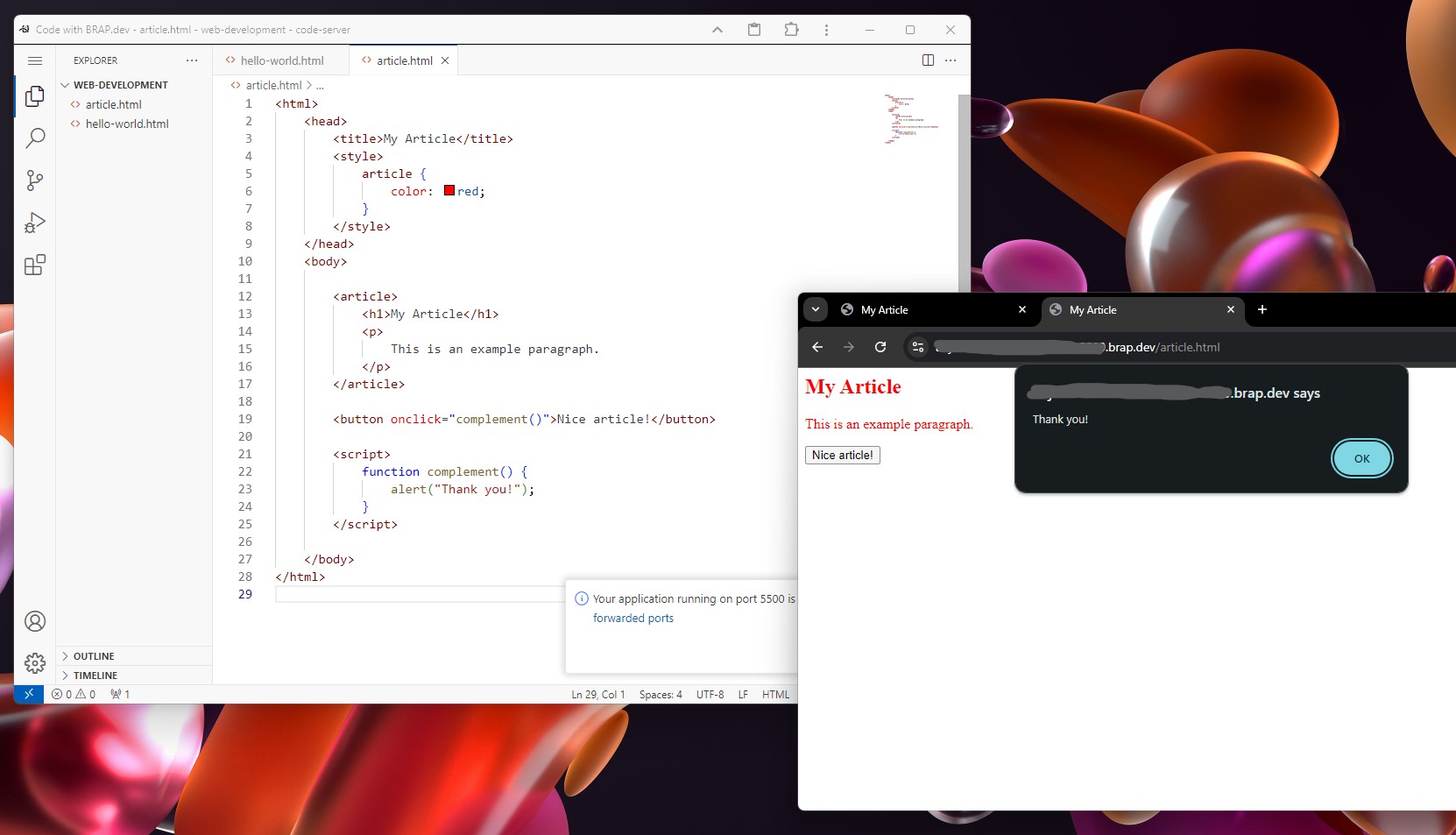The height and width of the screenshot is (835, 1456).
Task: Open the Manage settings gear
Action: 35,663
